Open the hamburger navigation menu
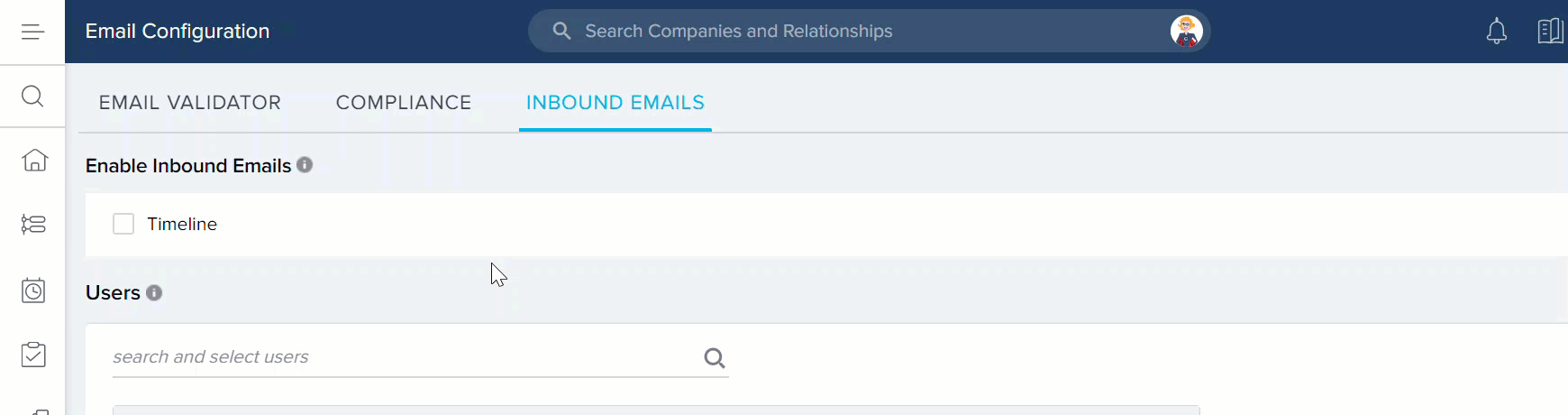The height and width of the screenshot is (415, 1568). (32, 32)
